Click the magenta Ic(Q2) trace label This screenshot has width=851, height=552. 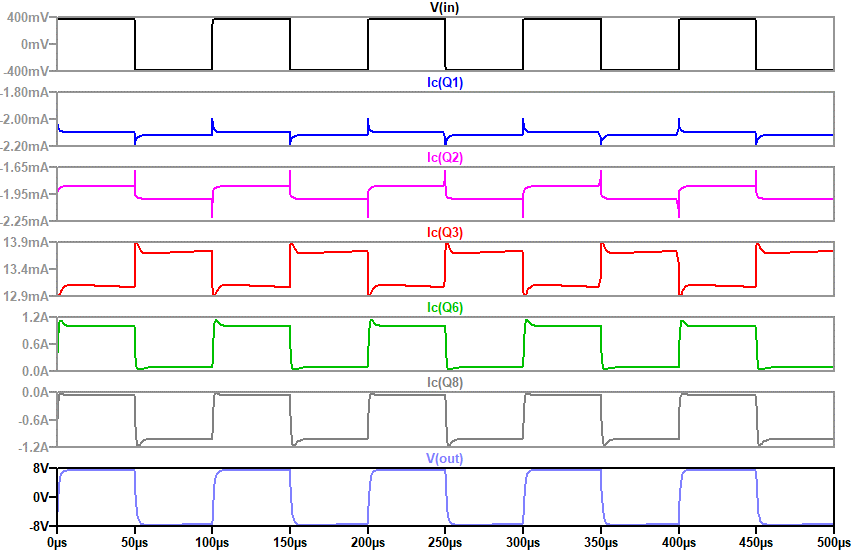click(x=444, y=158)
